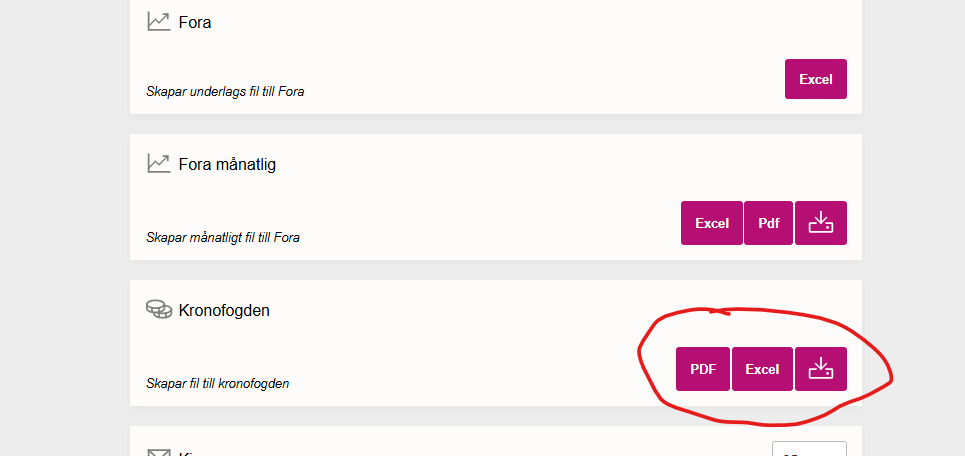The image size is (965, 456).
Task: Click the chart icon beside Fora heading
Action: pos(158,21)
